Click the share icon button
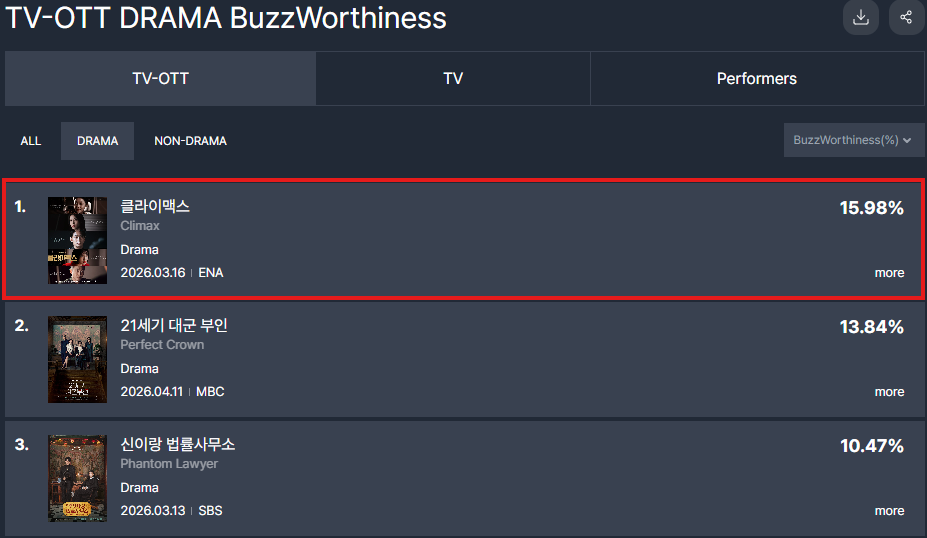This screenshot has height=538, width=927. tap(906, 17)
